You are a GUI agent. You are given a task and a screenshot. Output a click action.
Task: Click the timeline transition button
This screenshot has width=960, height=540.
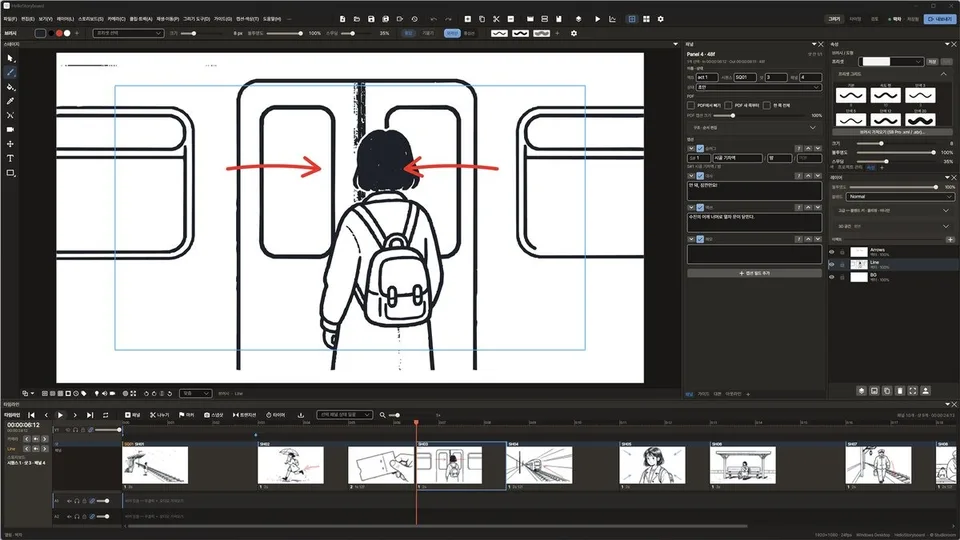pos(244,415)
